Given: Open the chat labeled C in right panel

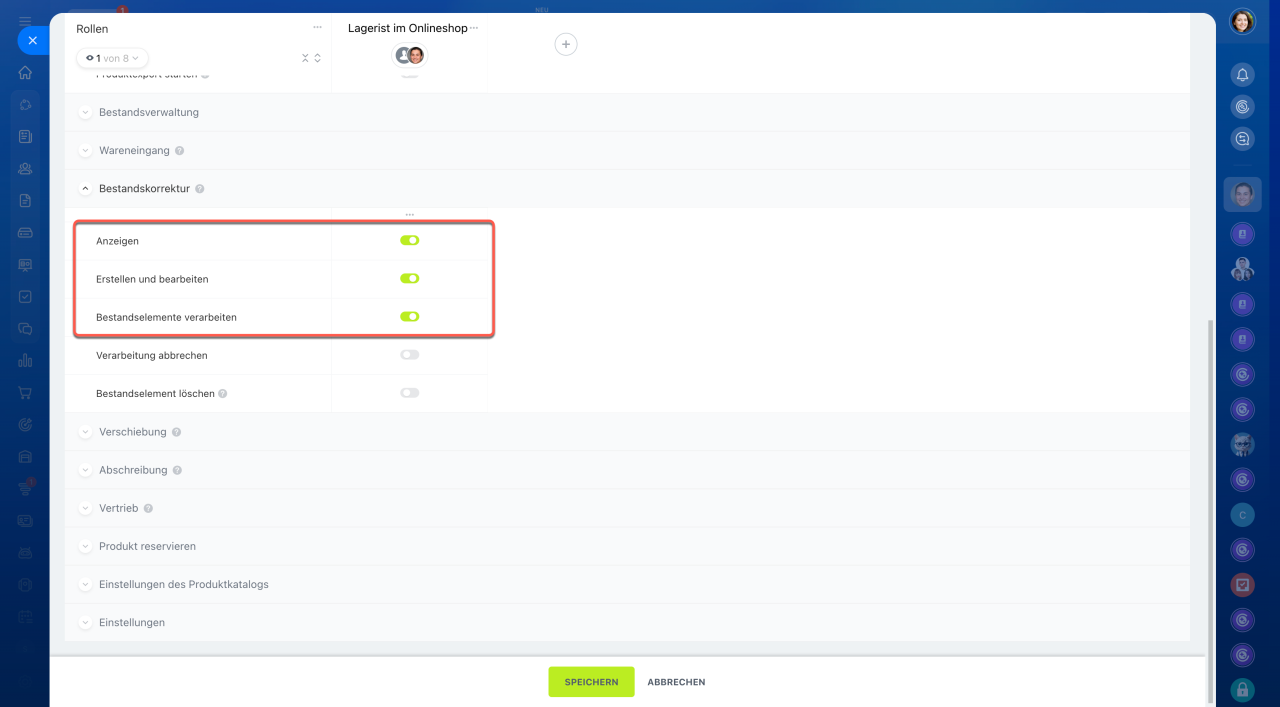Looking at the screenshot, I should 1242,515.
